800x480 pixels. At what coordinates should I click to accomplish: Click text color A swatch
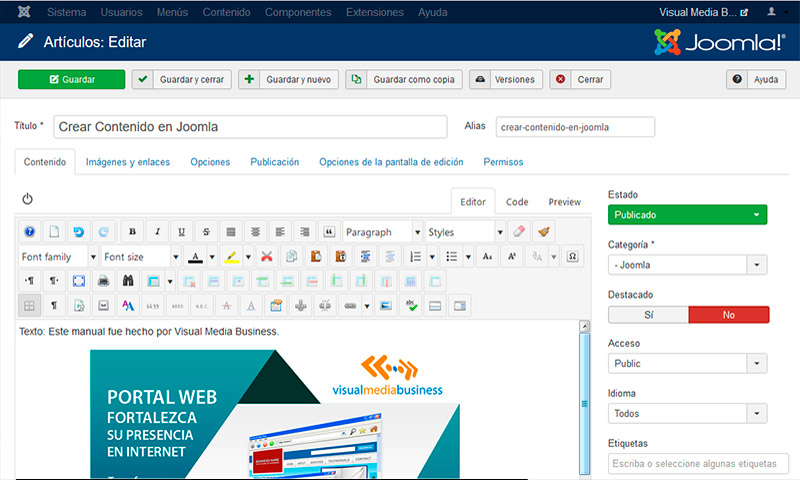click(195, 257)
